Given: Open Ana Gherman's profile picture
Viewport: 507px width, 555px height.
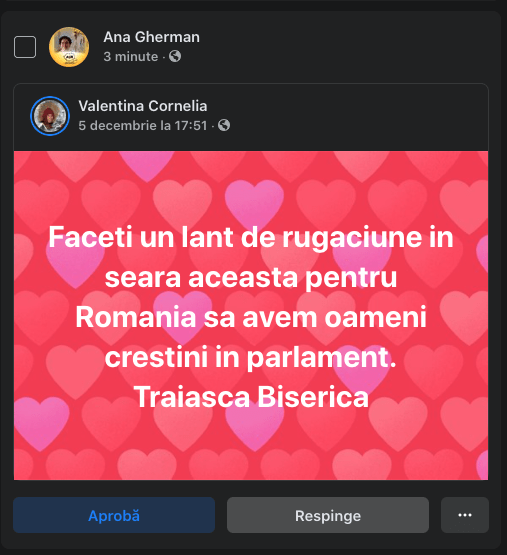Looking at the screenshot, I should coord(69,47).
